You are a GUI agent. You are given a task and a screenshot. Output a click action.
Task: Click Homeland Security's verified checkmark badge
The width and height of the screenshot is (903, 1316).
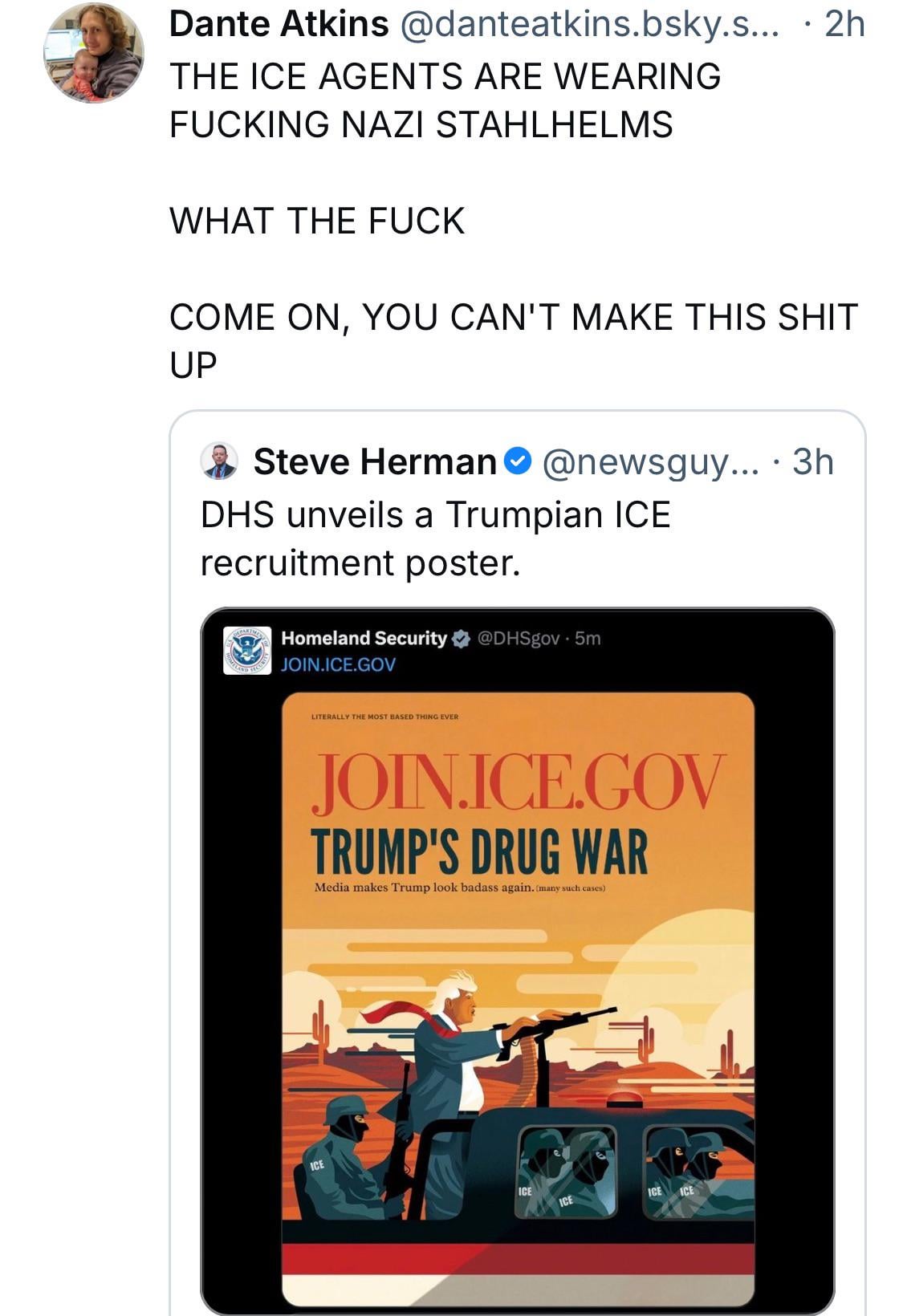coord(460,639)
